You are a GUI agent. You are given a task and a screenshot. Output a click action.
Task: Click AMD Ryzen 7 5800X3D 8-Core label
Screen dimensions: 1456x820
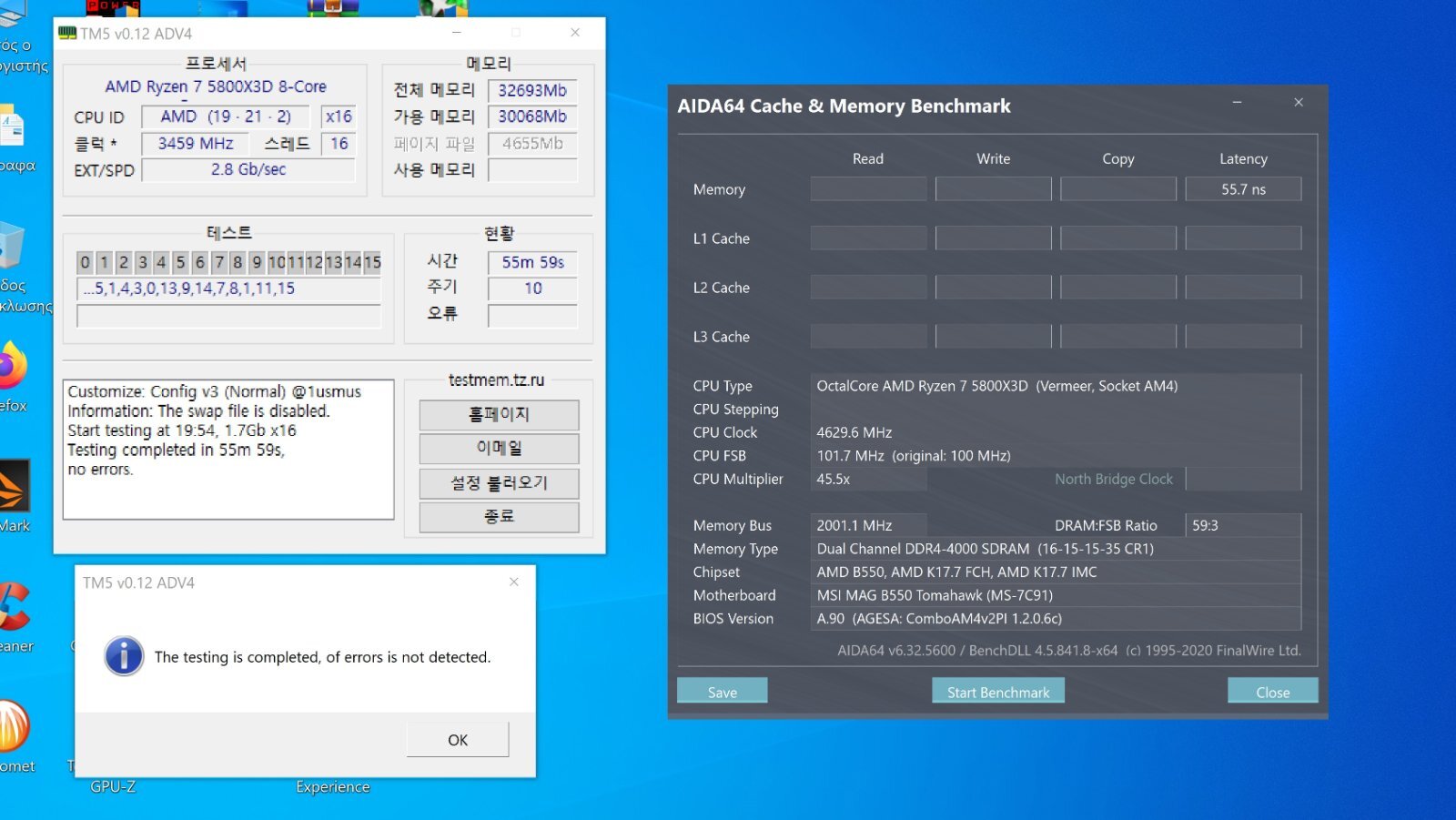point(216,86)
